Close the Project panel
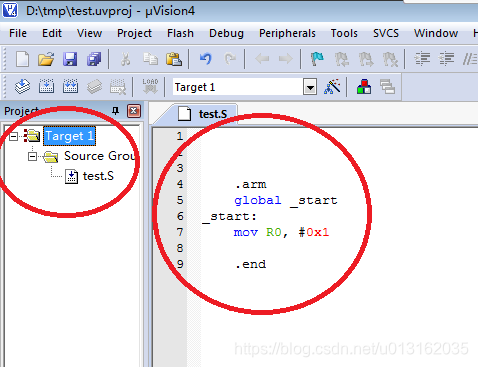 pos(134,111)
